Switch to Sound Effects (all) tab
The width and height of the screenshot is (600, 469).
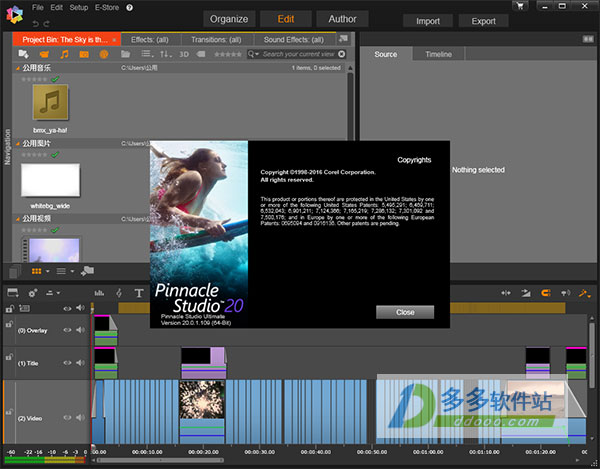[293, 40]
